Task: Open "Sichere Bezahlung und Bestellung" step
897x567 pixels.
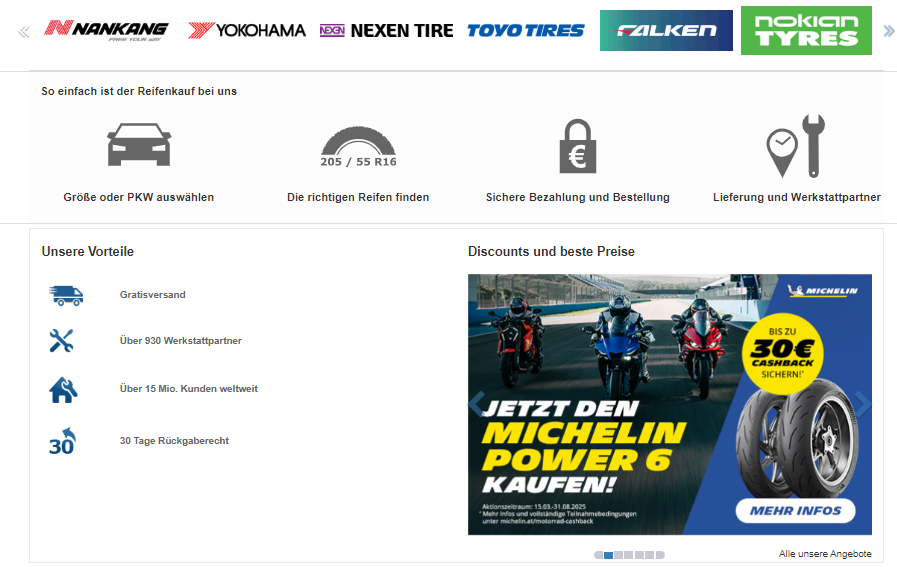Action: pyautogui.click(x=578, y=197)
